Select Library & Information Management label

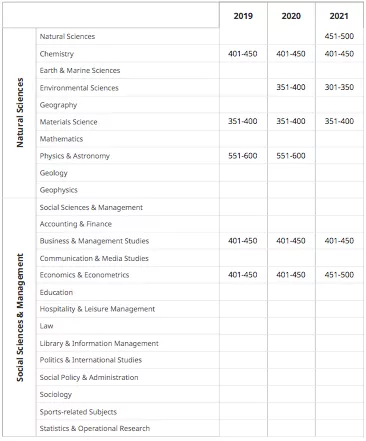99,343
